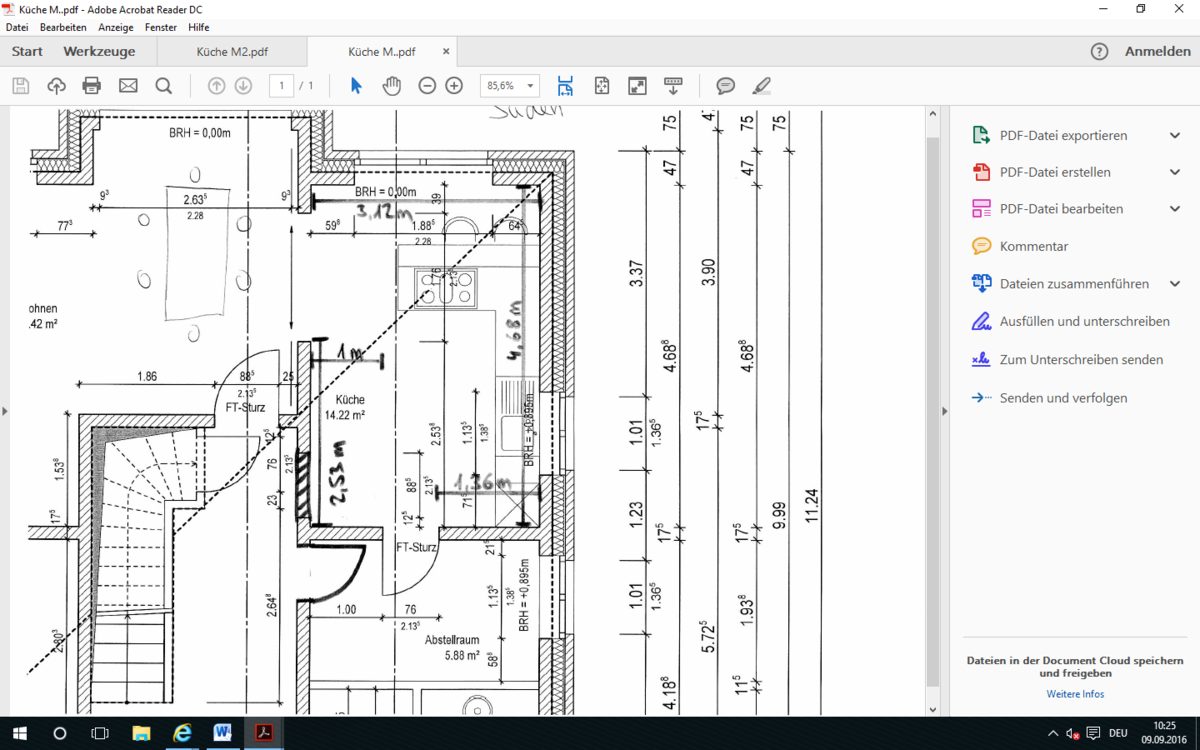Click the upload to cloud icon
The height and width of the screenshot is (750, 1200).
(56, 86)
